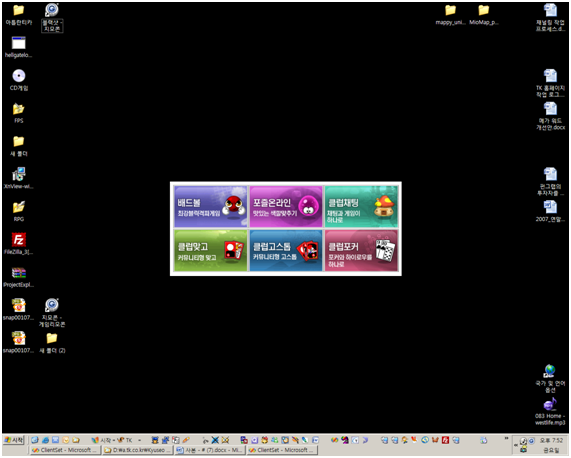
Task: Open the TK toolbar dropdown in taskbar
Action: point(139,440)
